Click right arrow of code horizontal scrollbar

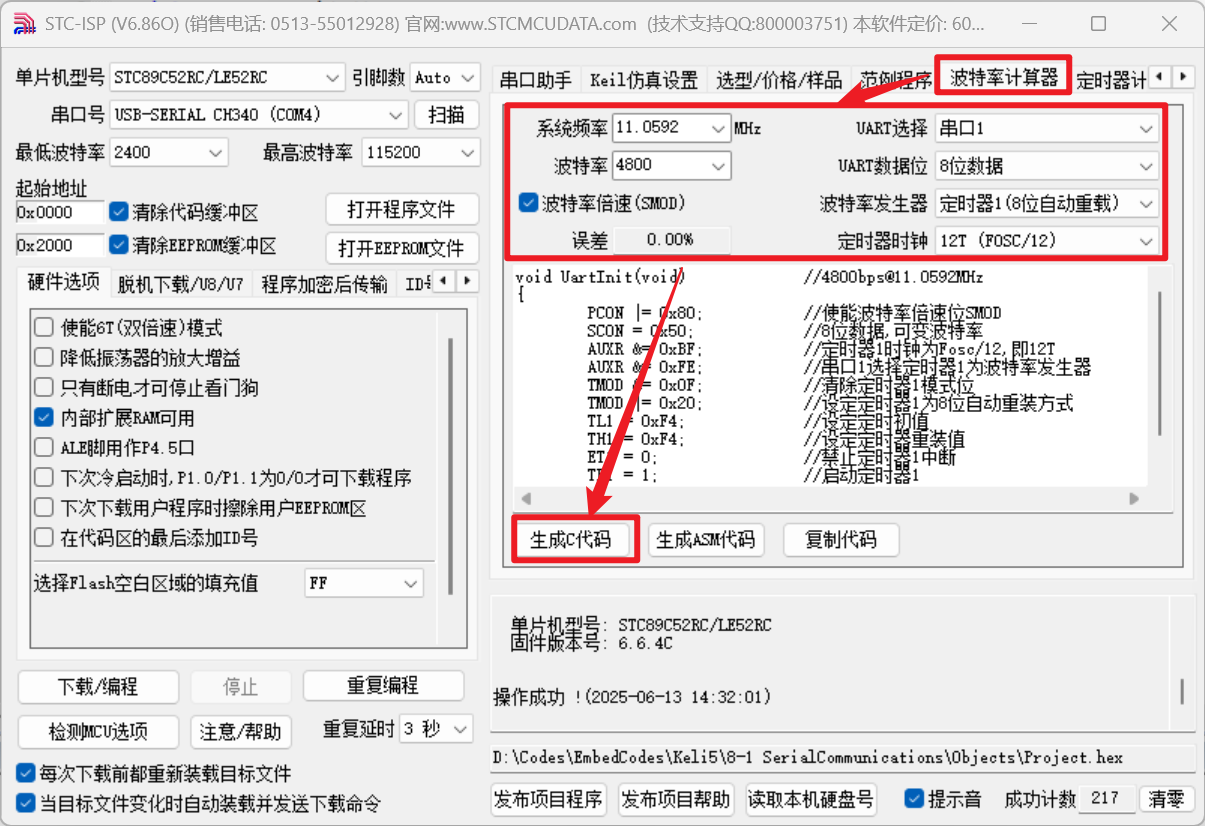[1134, 498]
